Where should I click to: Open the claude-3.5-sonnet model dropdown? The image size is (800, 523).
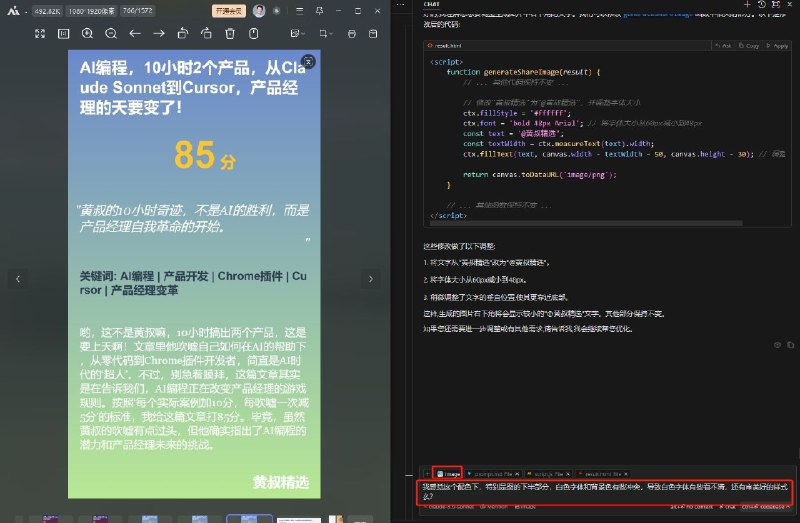tap(451, 507)
